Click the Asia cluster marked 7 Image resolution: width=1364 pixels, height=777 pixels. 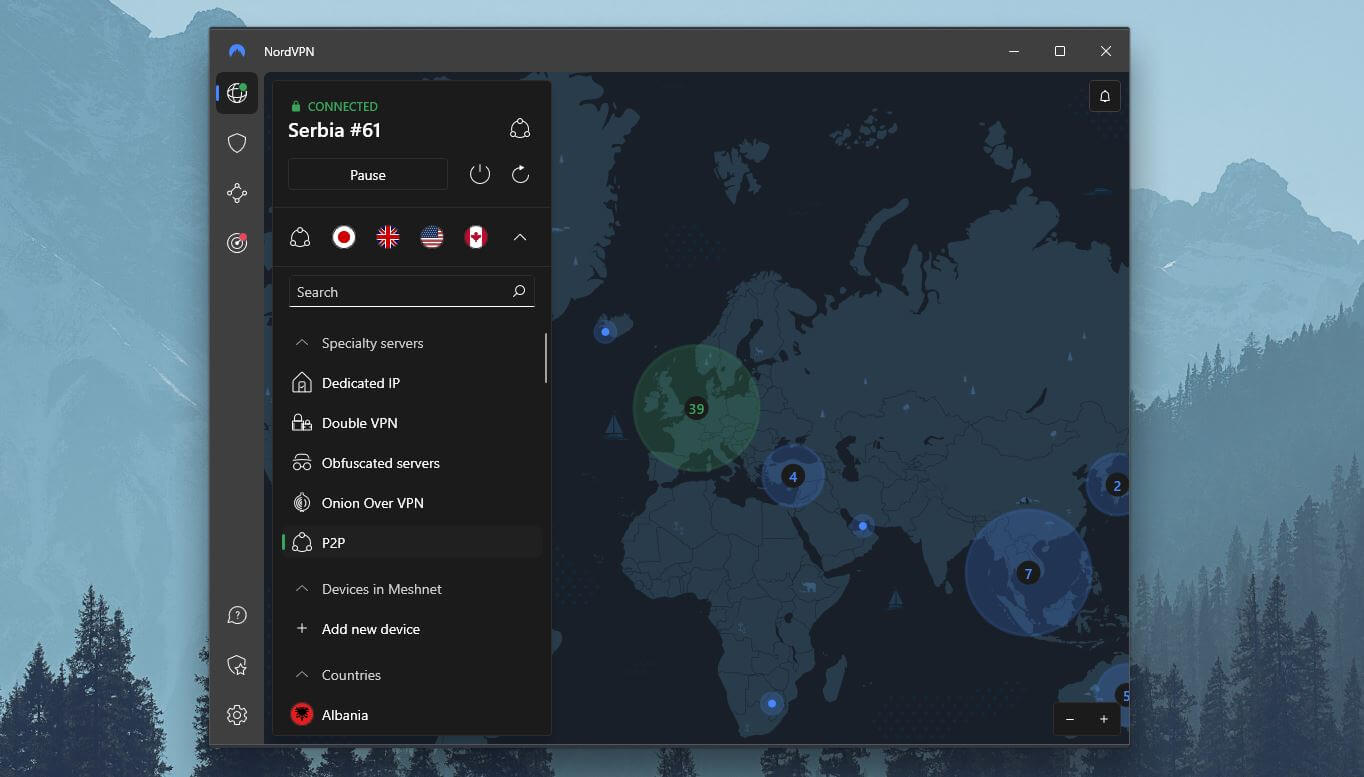tap(1028, 573)
